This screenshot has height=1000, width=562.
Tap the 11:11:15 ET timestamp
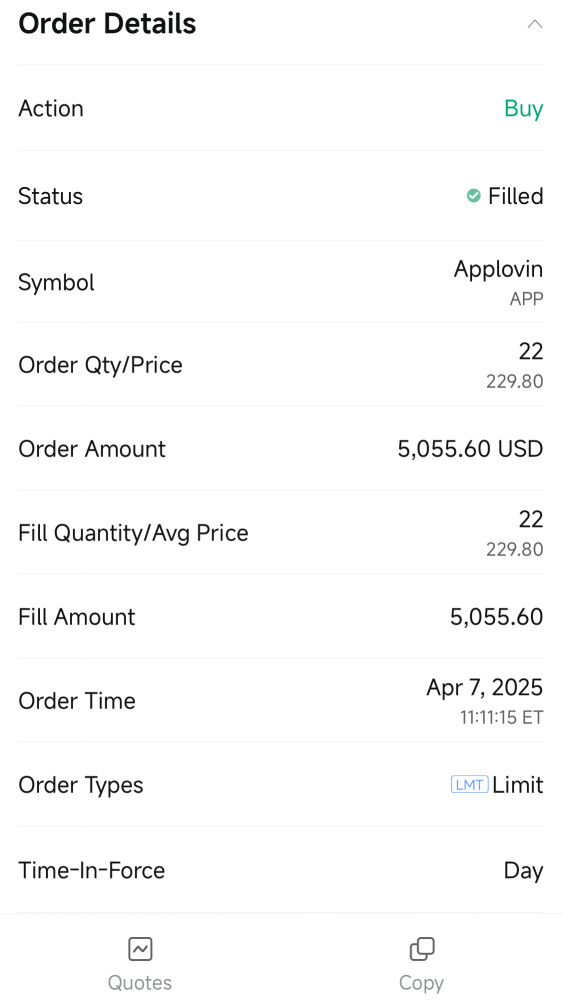click(x=501, y=717)
